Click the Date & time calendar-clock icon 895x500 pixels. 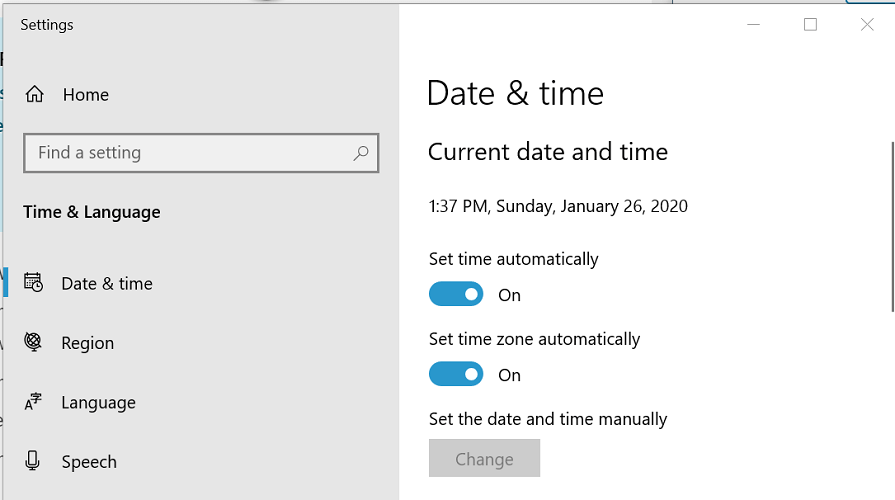point(34,283)
